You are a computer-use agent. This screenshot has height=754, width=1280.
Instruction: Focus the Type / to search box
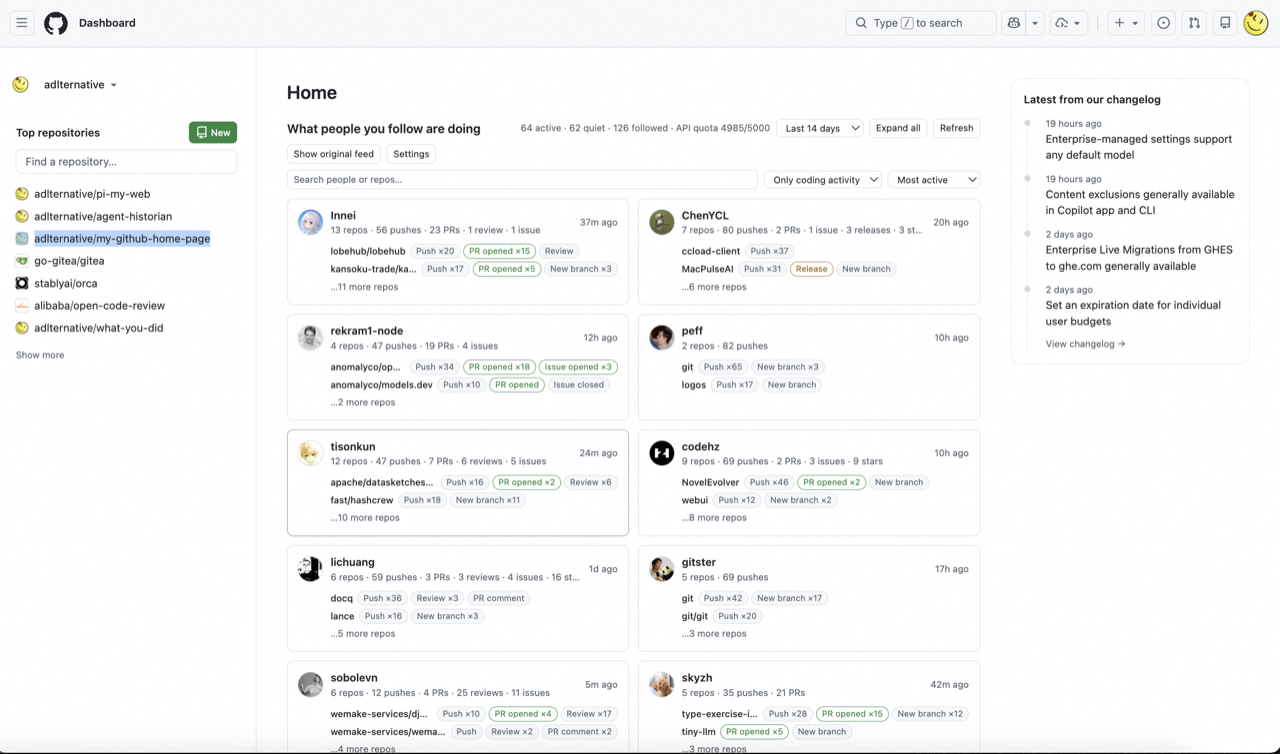coord(921,23)
